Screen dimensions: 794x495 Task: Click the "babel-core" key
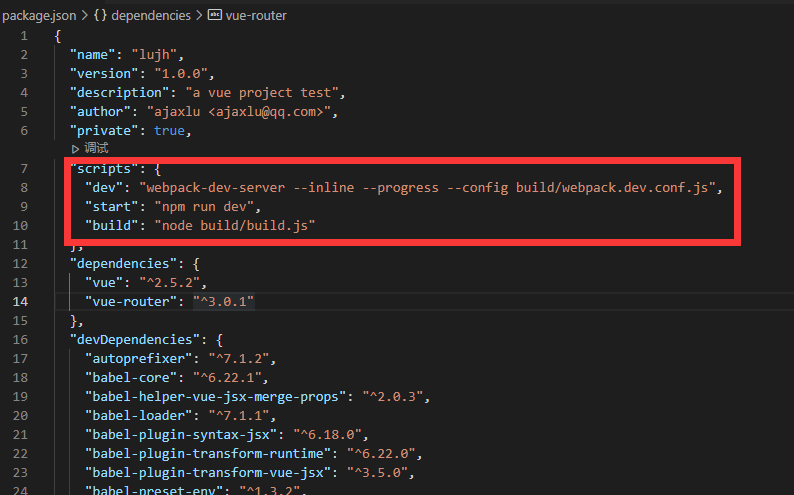click(131, 378)
